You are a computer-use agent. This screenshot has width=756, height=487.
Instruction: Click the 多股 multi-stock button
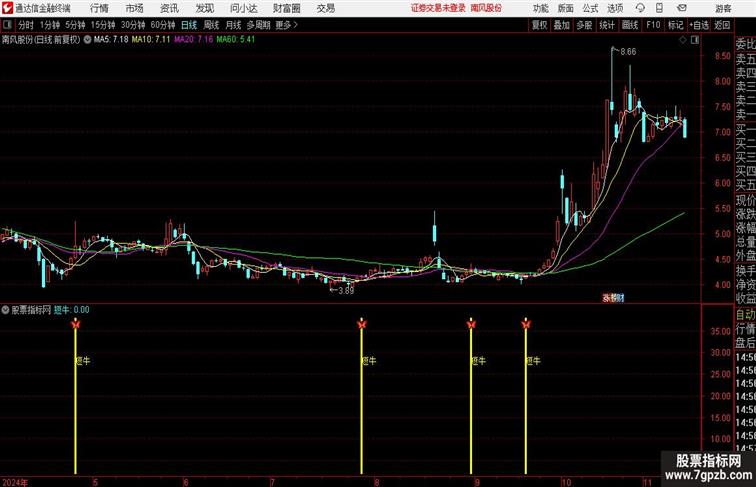584,25
